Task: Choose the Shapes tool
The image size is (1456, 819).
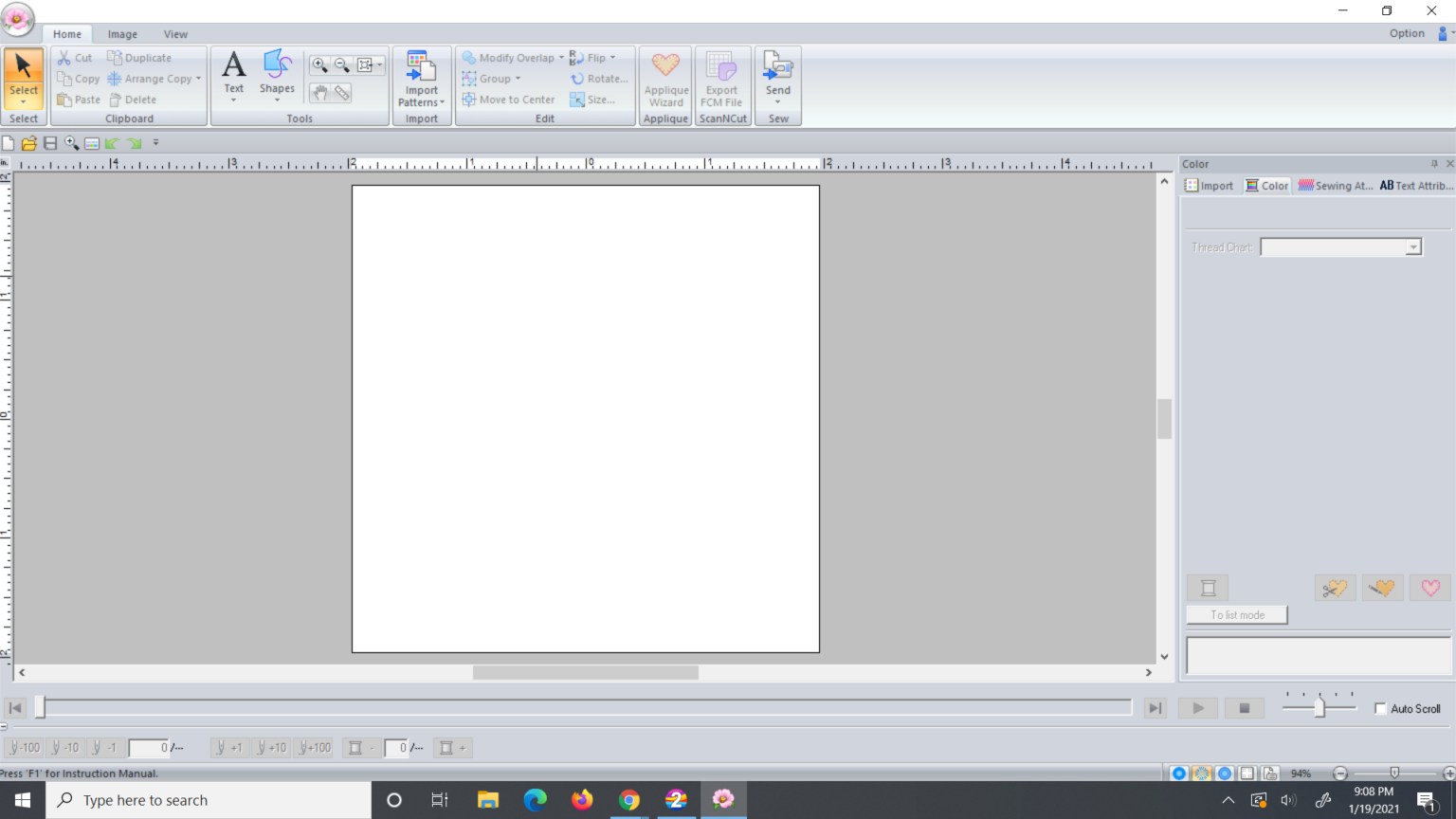Action: [277, 74]
